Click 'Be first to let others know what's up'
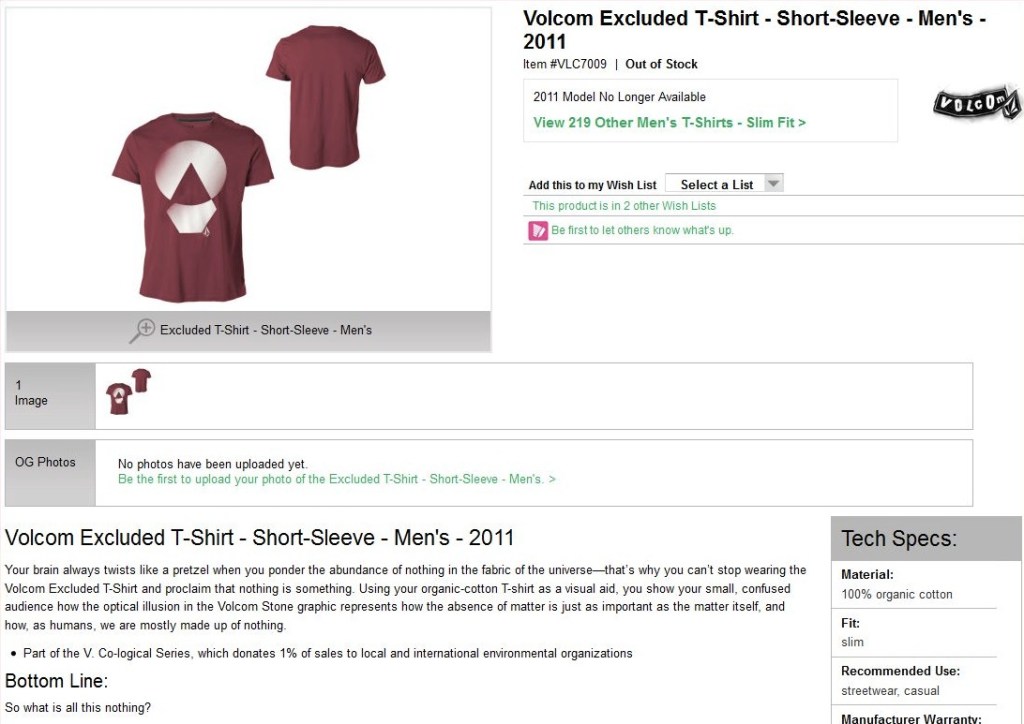The width and height of the screenshot is (1024, 724). pos(642,231)
